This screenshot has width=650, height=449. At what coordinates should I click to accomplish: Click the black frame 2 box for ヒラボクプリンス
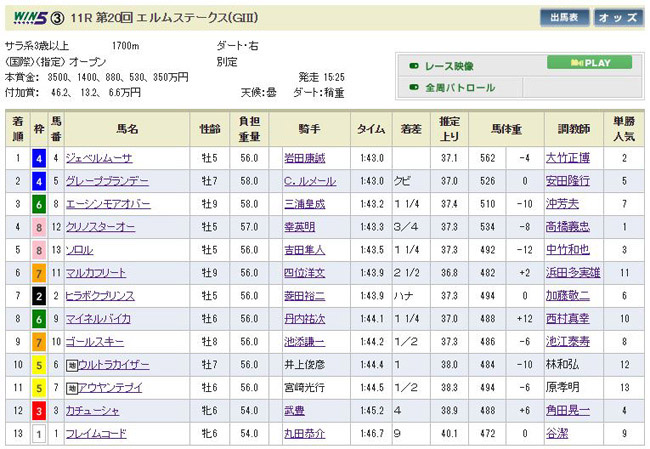tap(38, 296)
